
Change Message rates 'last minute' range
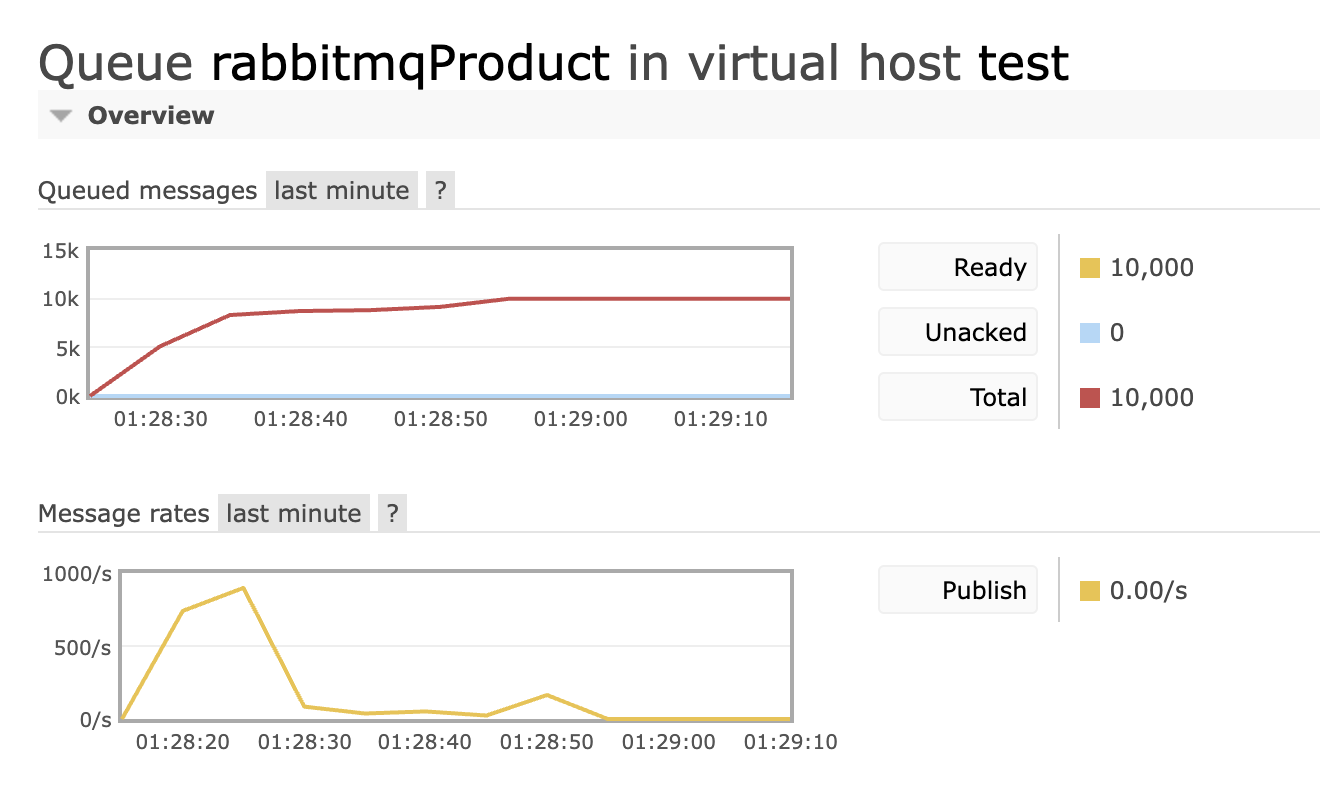tap(294, 513)
